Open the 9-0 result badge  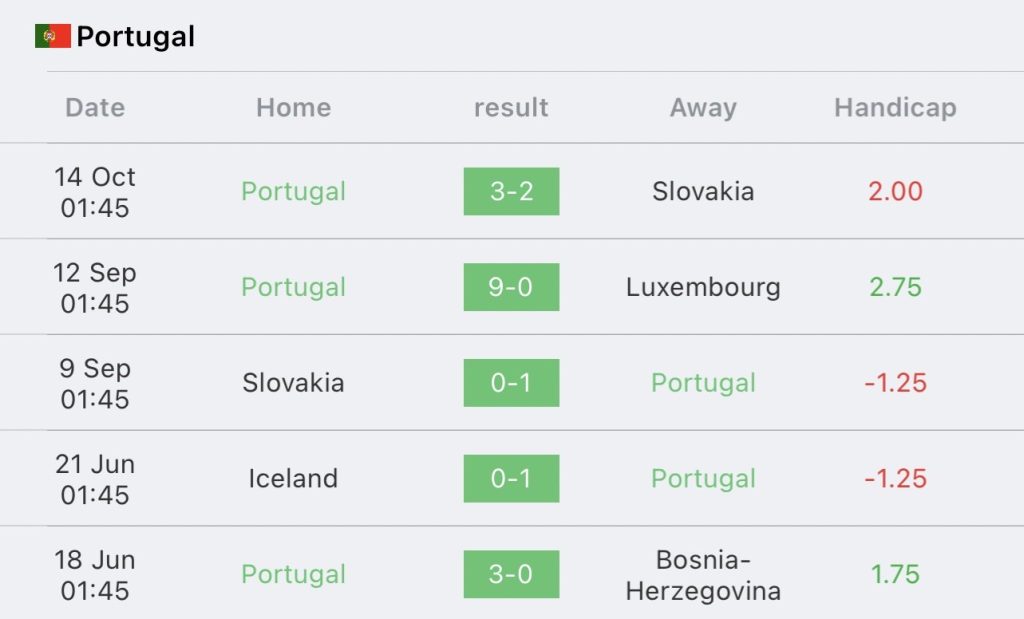(x=511, y=287)
